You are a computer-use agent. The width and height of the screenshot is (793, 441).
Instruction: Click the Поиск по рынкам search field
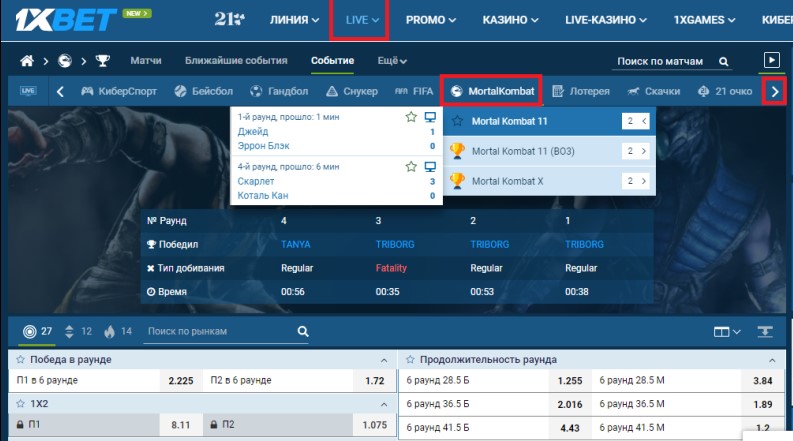pyautogui.click(x=215, y=331)
